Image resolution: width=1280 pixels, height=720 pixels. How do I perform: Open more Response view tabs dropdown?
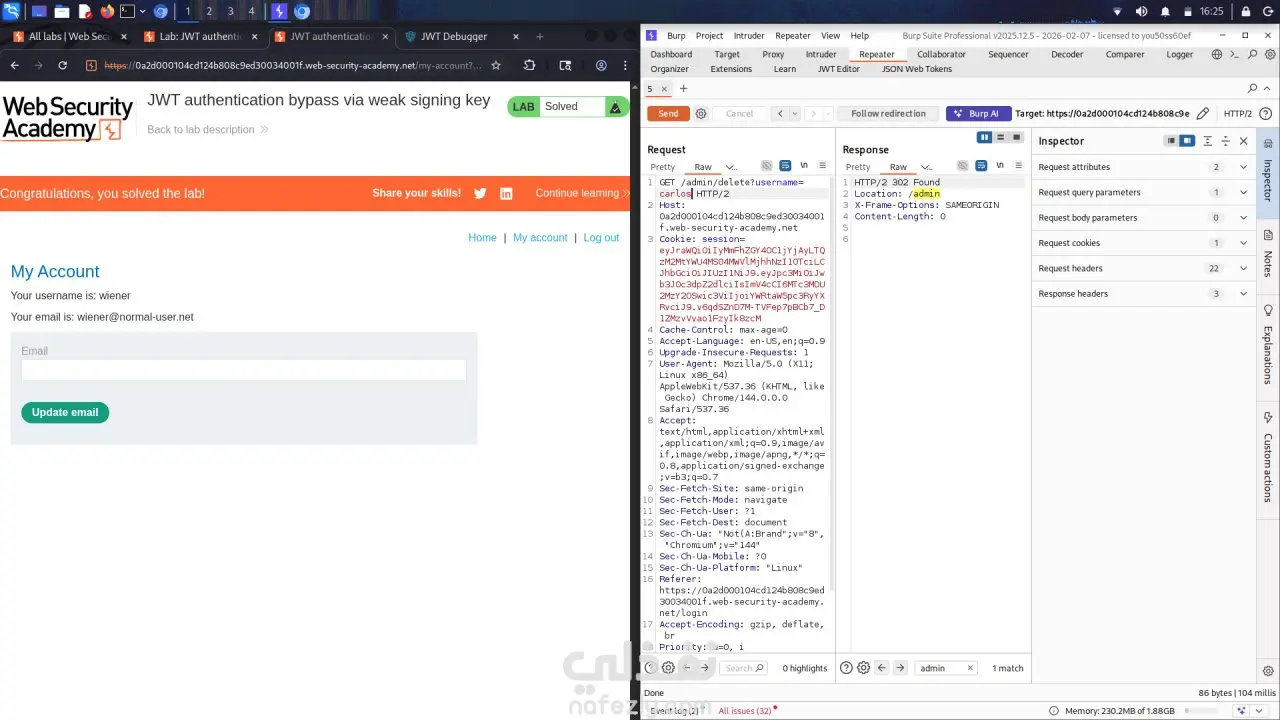click(x=926, y=167)
